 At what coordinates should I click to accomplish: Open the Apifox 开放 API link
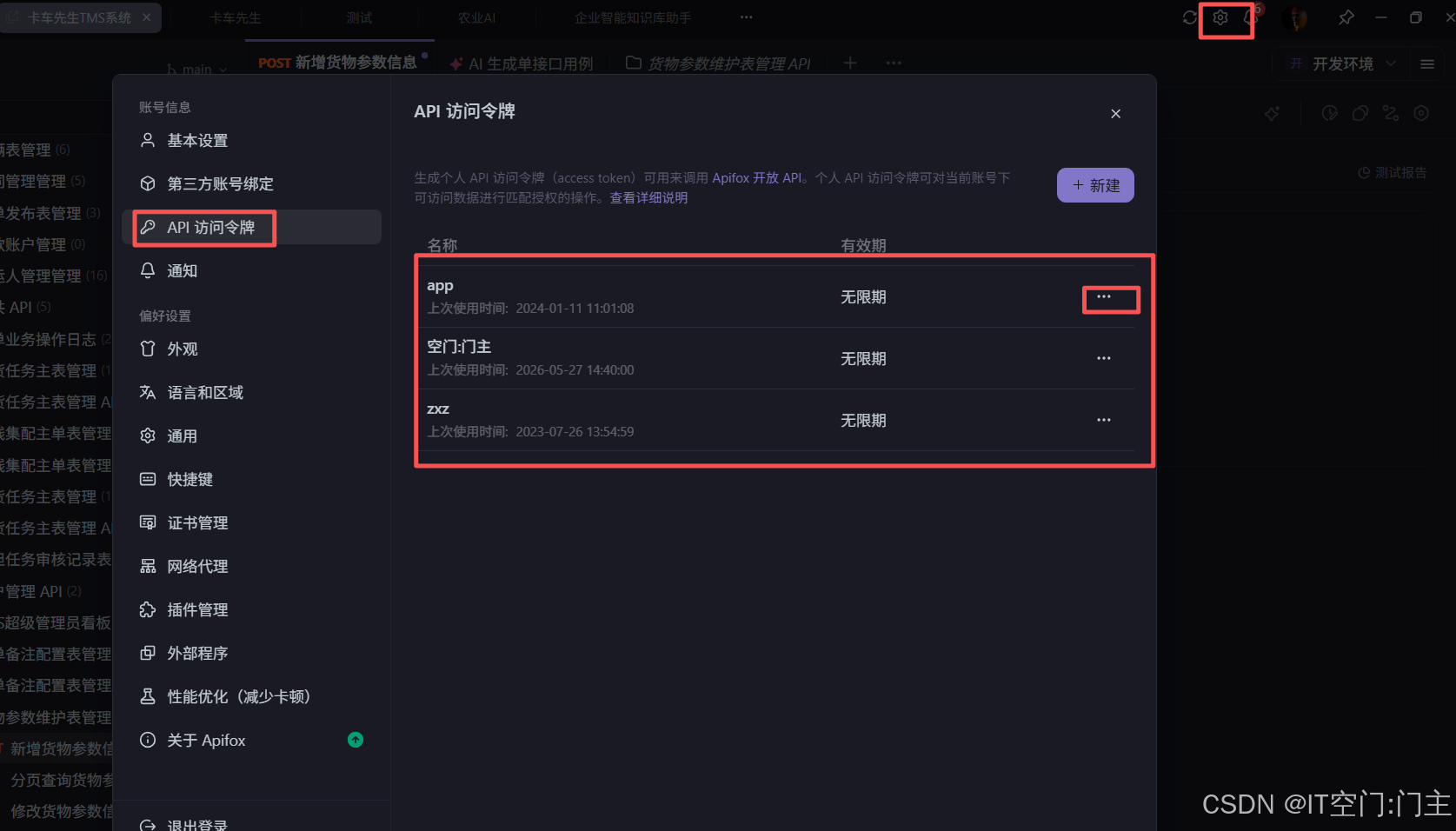pyautogui.click(x=757, y=177)
